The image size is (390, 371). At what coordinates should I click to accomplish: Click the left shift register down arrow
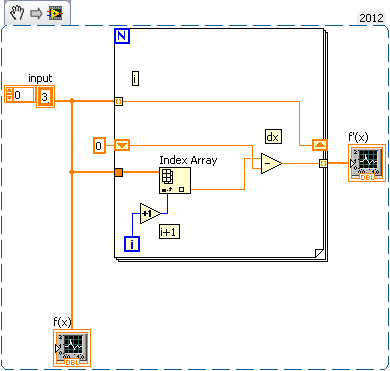(x=122, y=146)
